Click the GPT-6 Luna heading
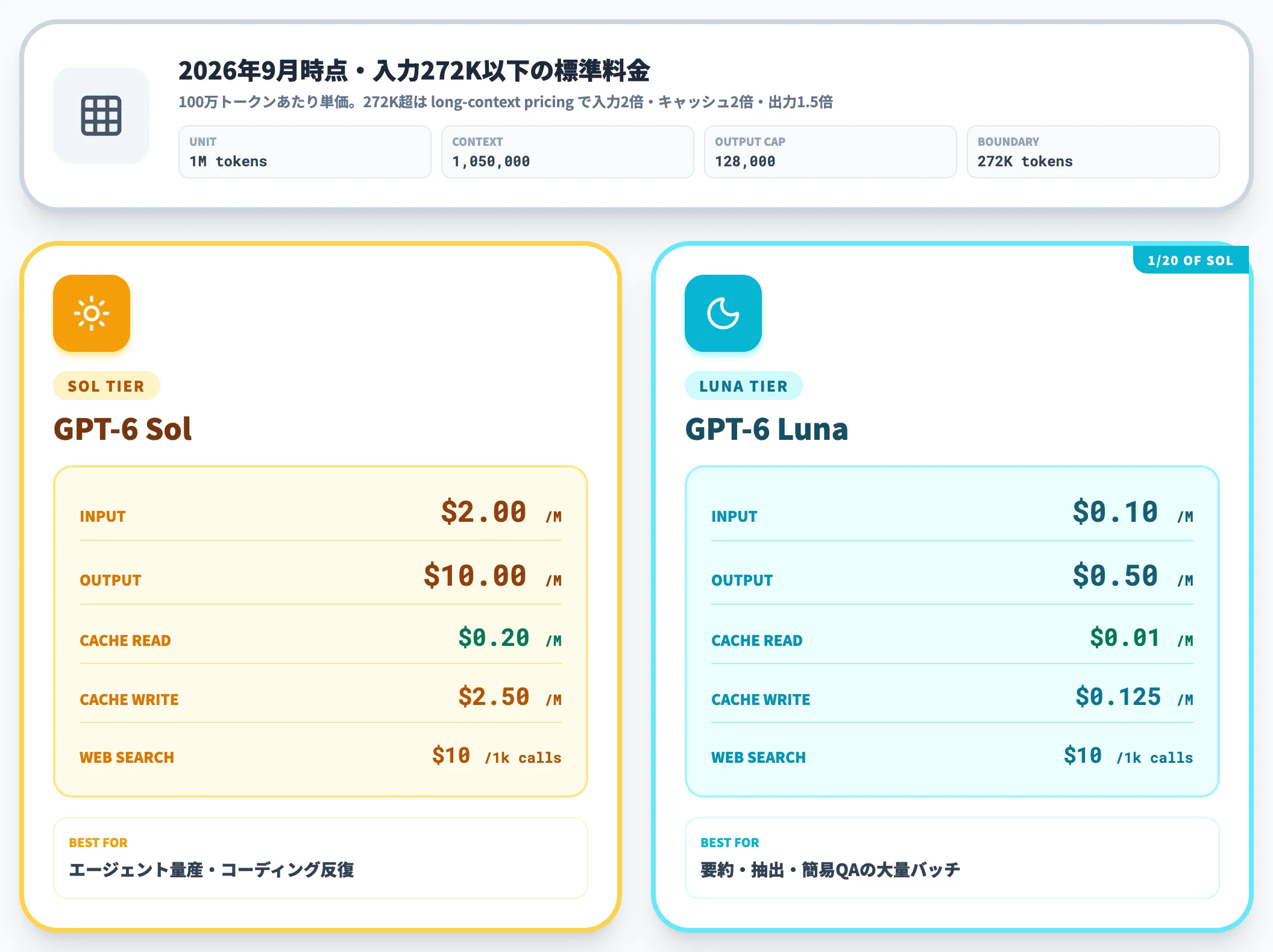 767,430
